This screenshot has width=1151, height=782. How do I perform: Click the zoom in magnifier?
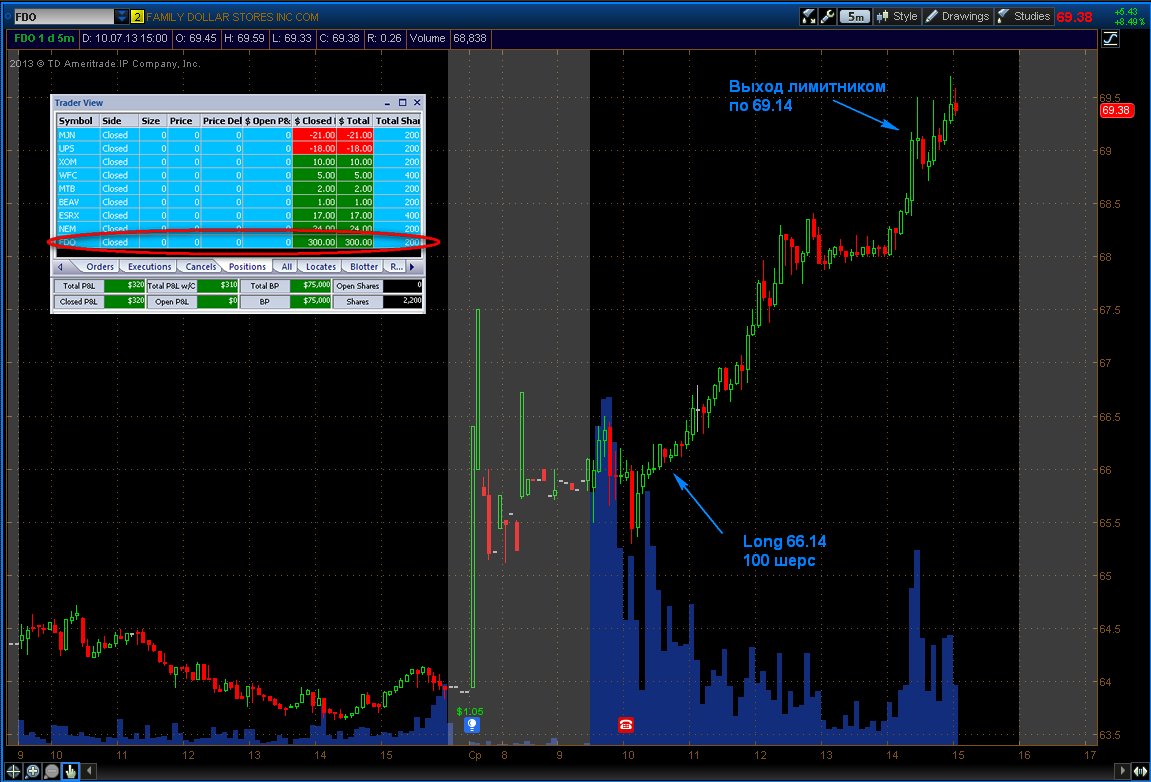(32, 771)
